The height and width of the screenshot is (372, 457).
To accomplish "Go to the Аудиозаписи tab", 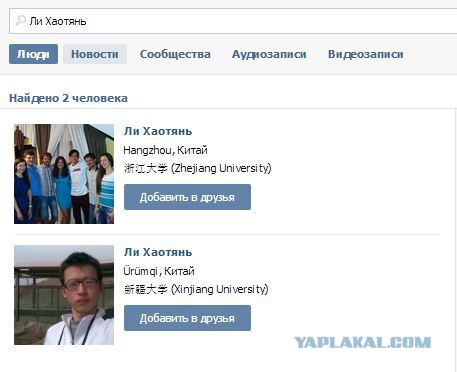I will coord(269,54).
